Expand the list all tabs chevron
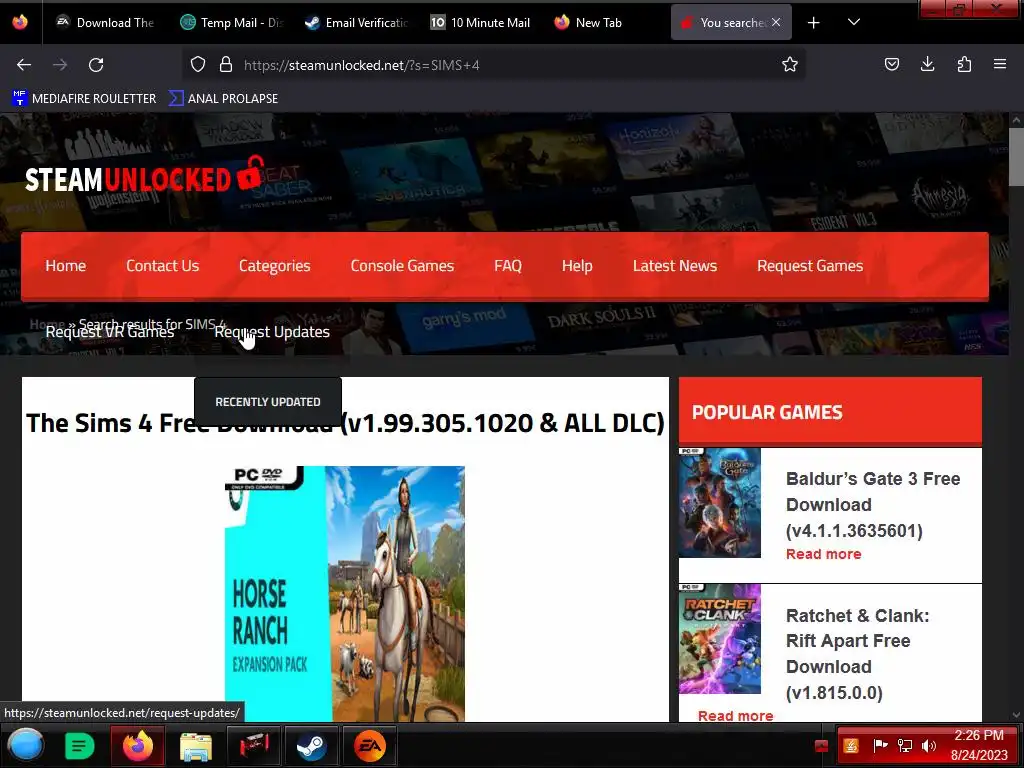This screenshot has height=768, width=1024. (854, 23)
